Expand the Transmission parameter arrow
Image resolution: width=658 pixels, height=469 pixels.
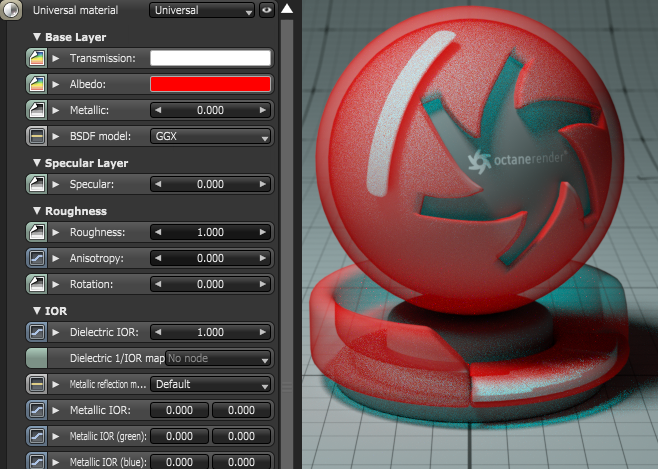(56, 58)
